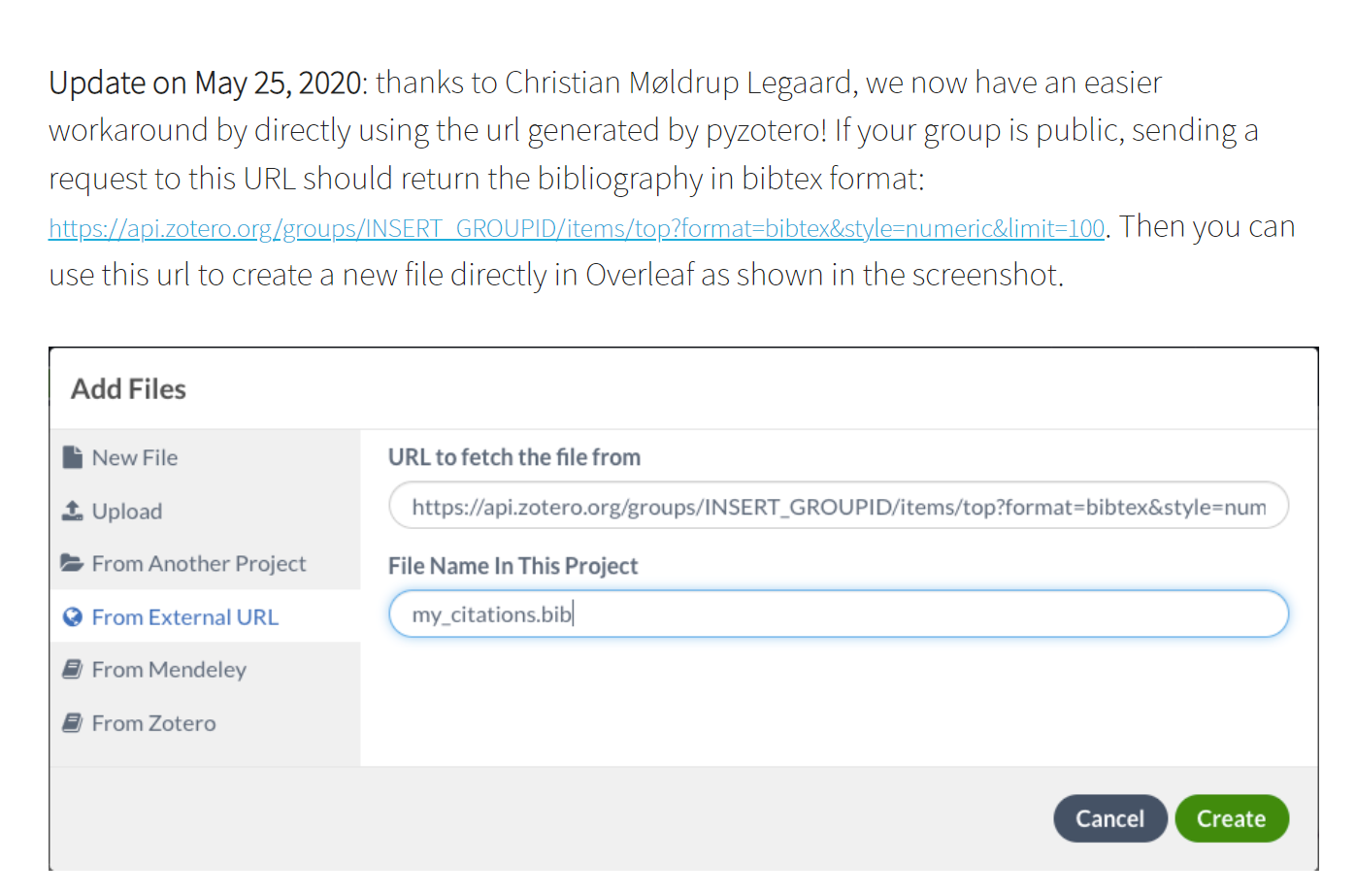The width and height of the screenshot is (1356, 896).
Task: Click the book icon beside From Zotero
Action: (x=73, y=723)
